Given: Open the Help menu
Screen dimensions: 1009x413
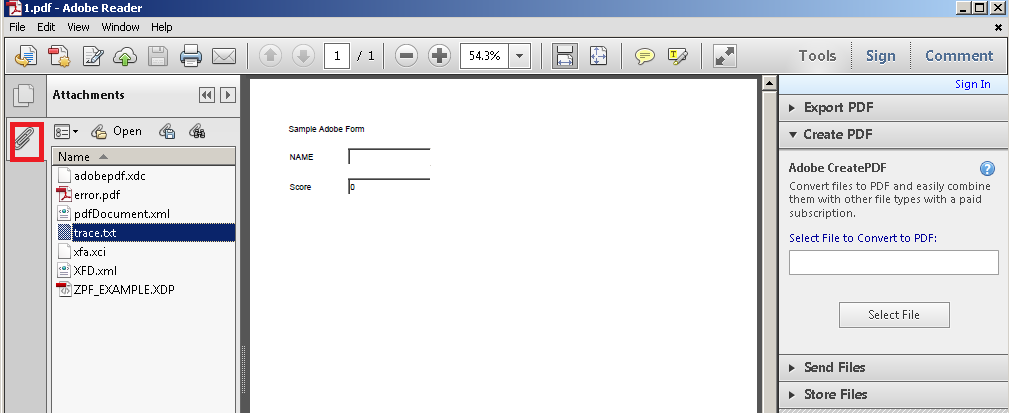Looking at the screenshot, I should coord(162,27).
